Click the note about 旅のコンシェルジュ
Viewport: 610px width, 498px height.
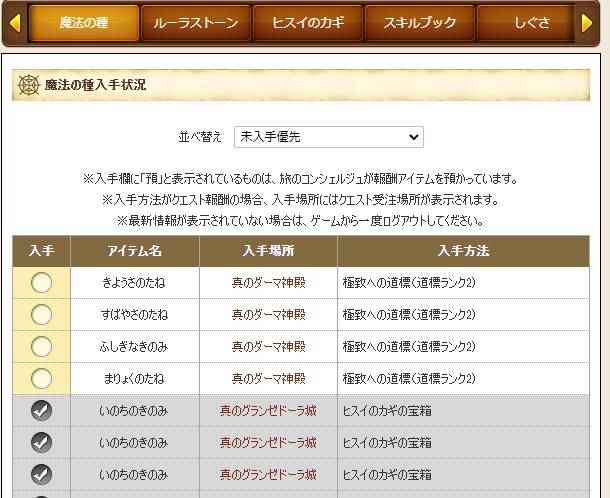point(301,179)
